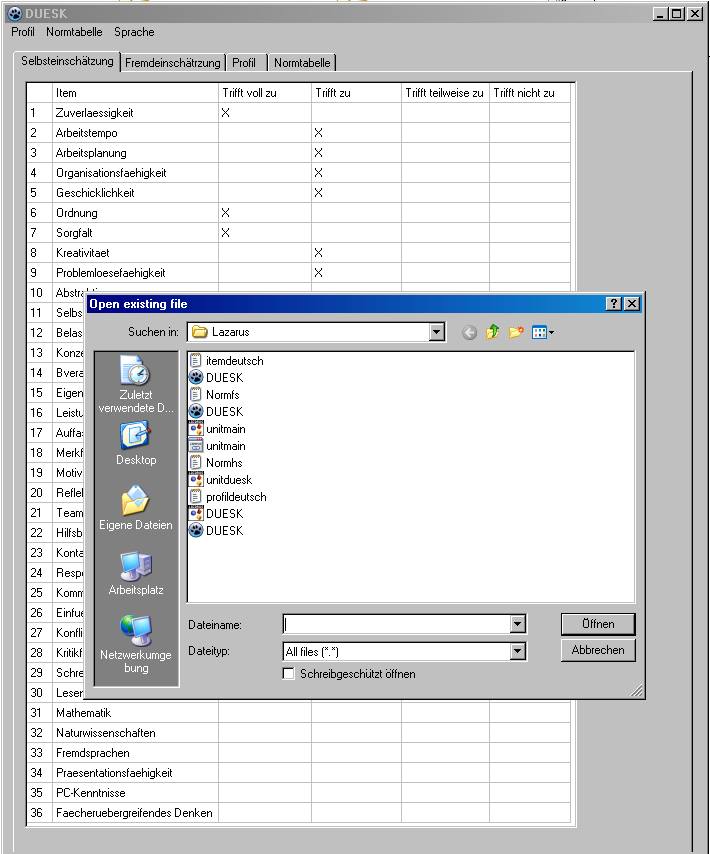Click the Item column header
The height and width of the screenshot is (854, 710).
(x=135, y=93)
